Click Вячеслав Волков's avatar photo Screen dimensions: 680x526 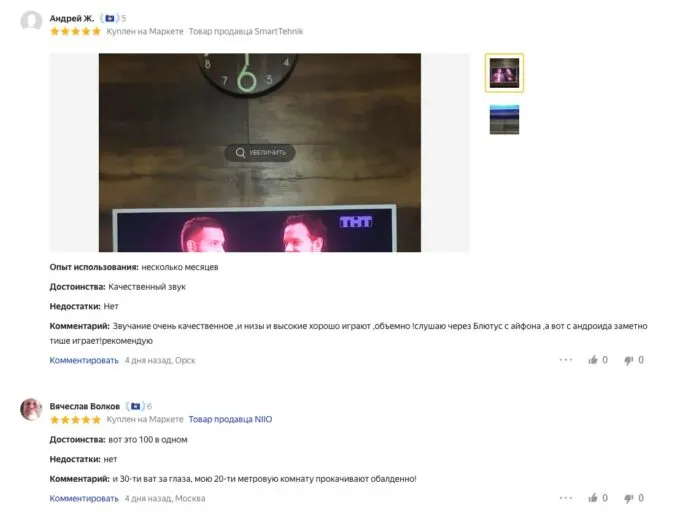click(x=31, y=409)
